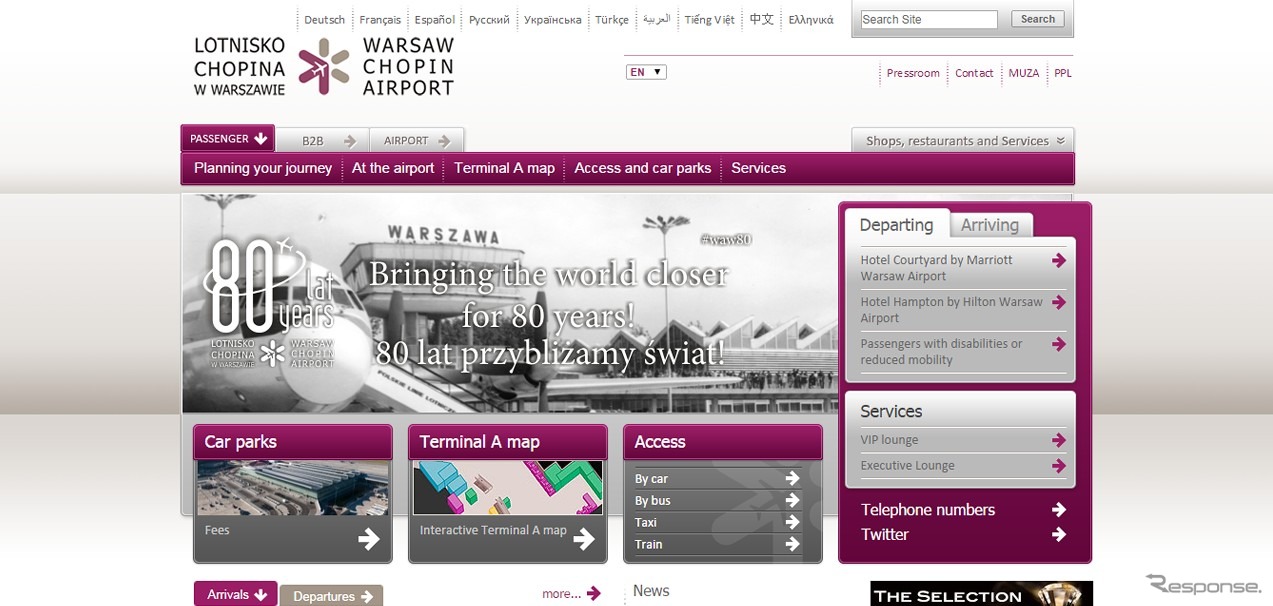Viewport: 1273px width, 606px height.
Task: Expand Shops, restaurants and Services dropdown
Action: [x=963, y=141]
